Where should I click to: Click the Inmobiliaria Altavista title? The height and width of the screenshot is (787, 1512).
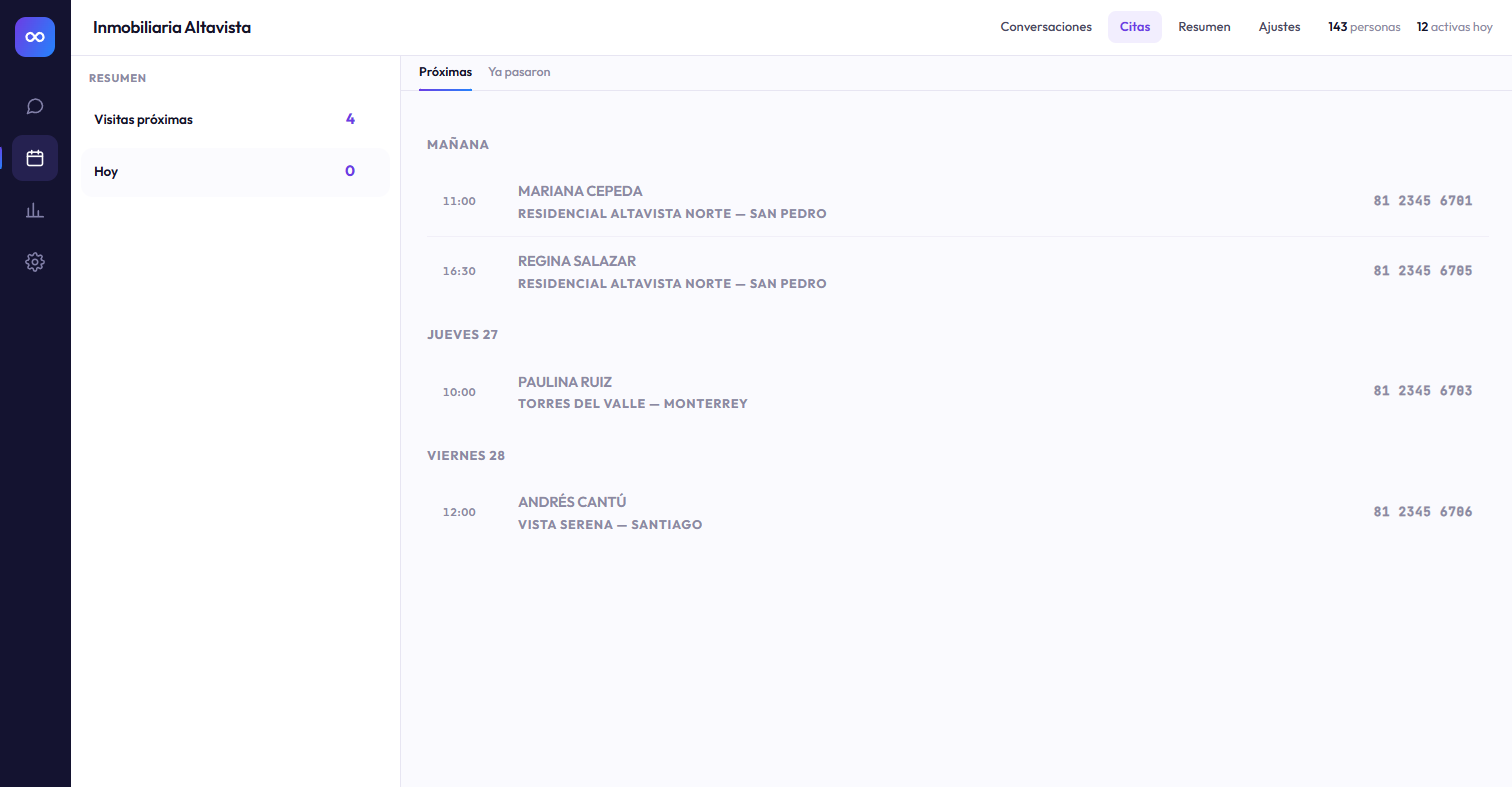point(172,28)
